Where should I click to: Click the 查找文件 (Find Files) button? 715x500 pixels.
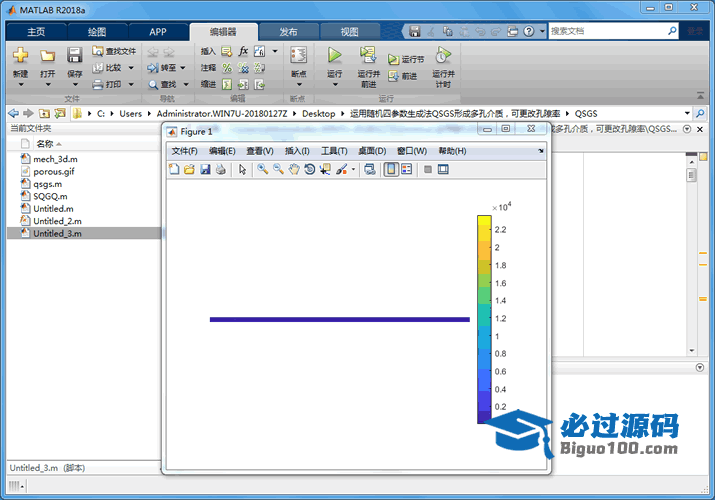click(x=114, y=51)
